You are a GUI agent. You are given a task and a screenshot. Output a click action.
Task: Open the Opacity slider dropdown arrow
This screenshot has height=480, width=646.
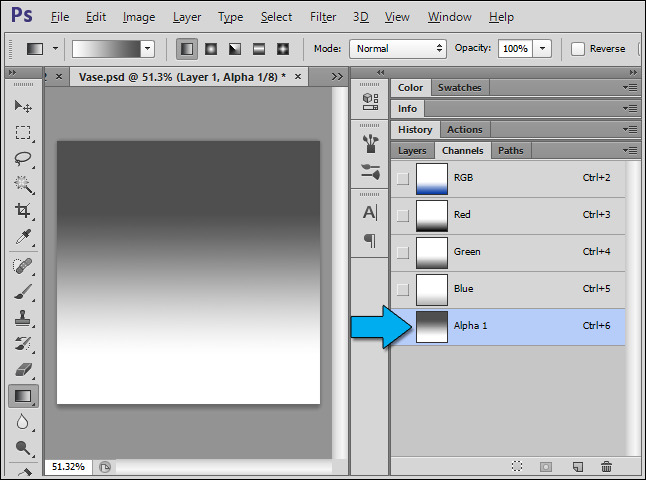click(x=542, y=48)
